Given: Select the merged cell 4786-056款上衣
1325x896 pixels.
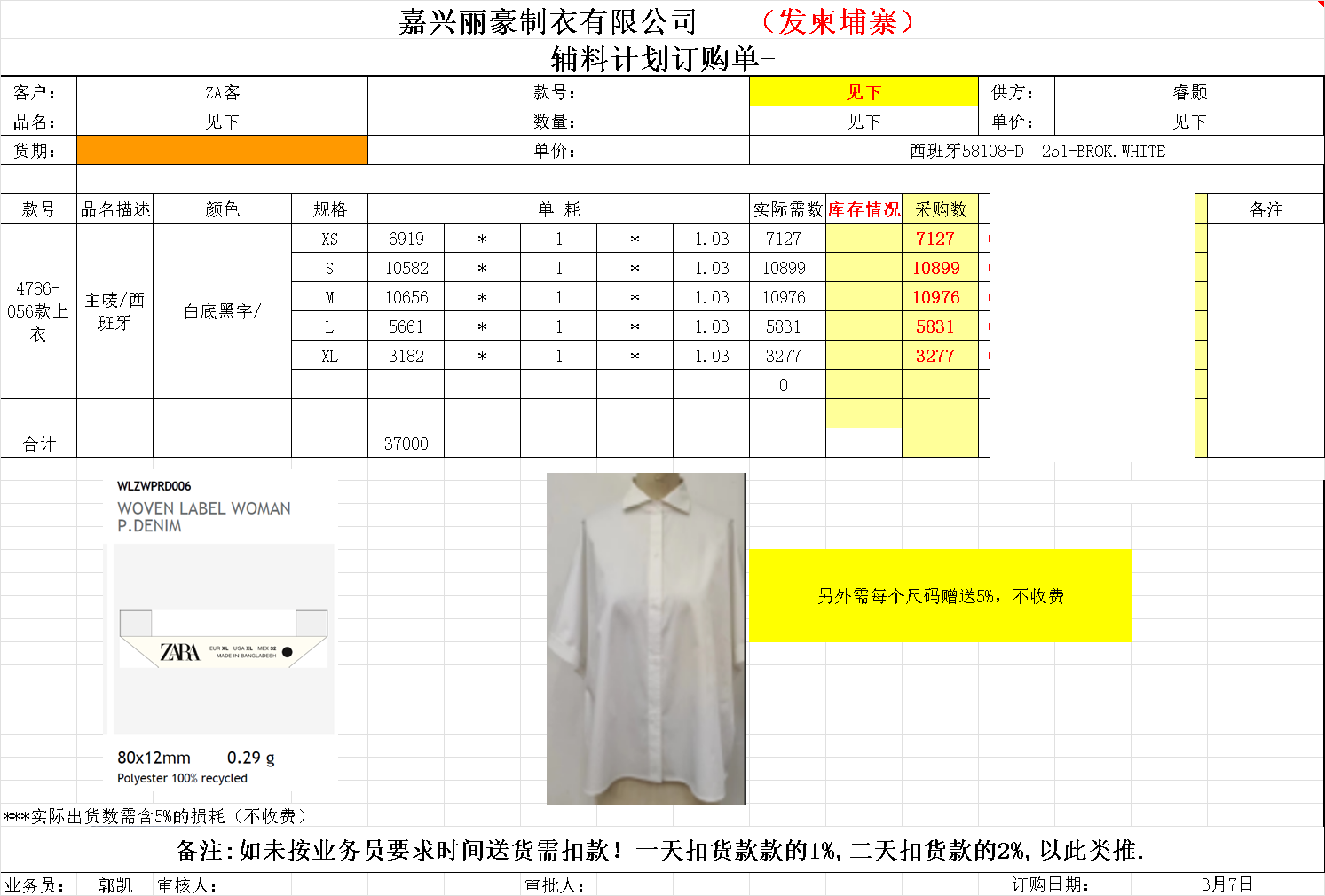Looking at the screenshot, I should click(38, 311).
